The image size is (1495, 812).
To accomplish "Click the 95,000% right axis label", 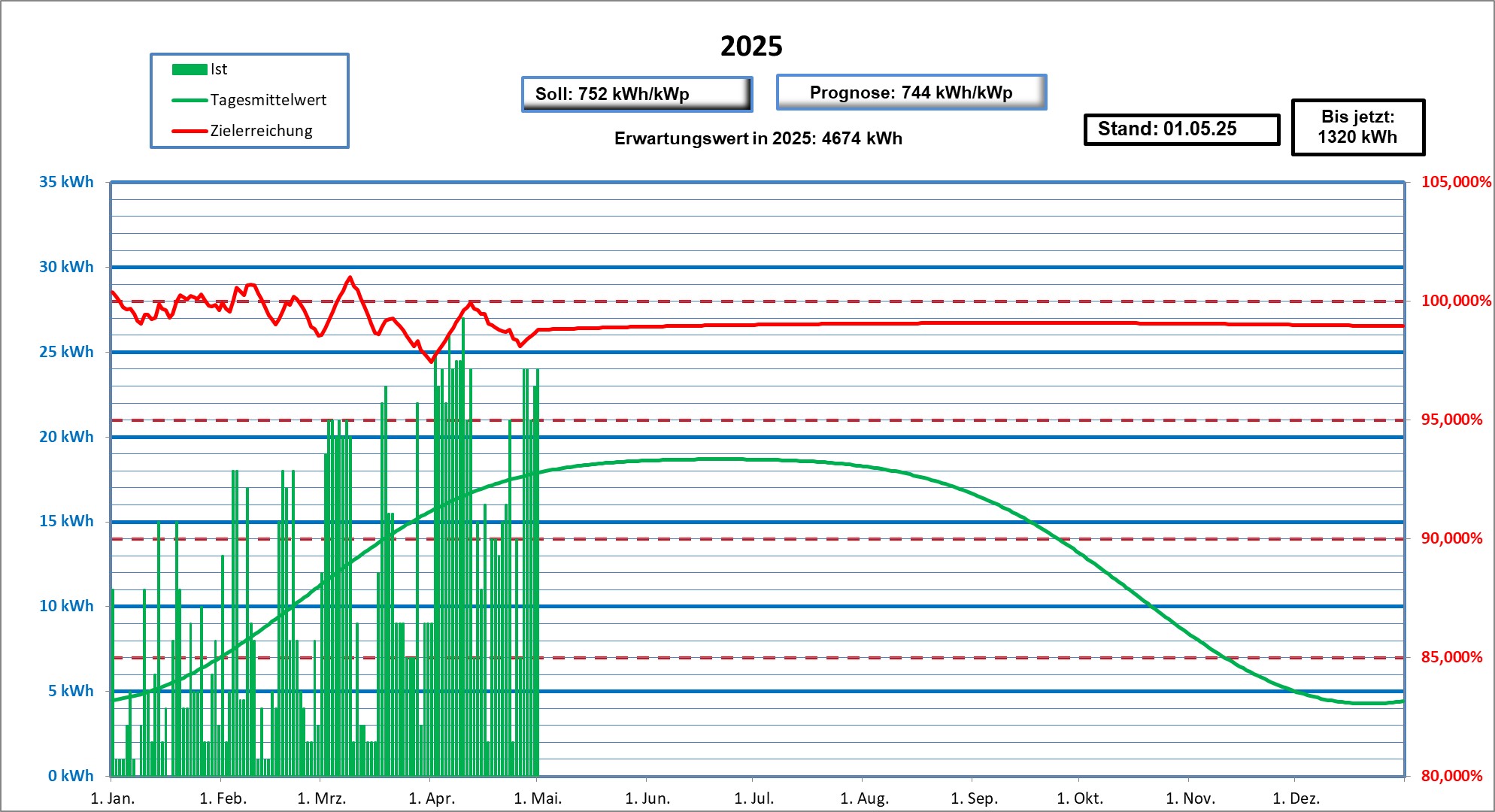I will point(1451,420).
